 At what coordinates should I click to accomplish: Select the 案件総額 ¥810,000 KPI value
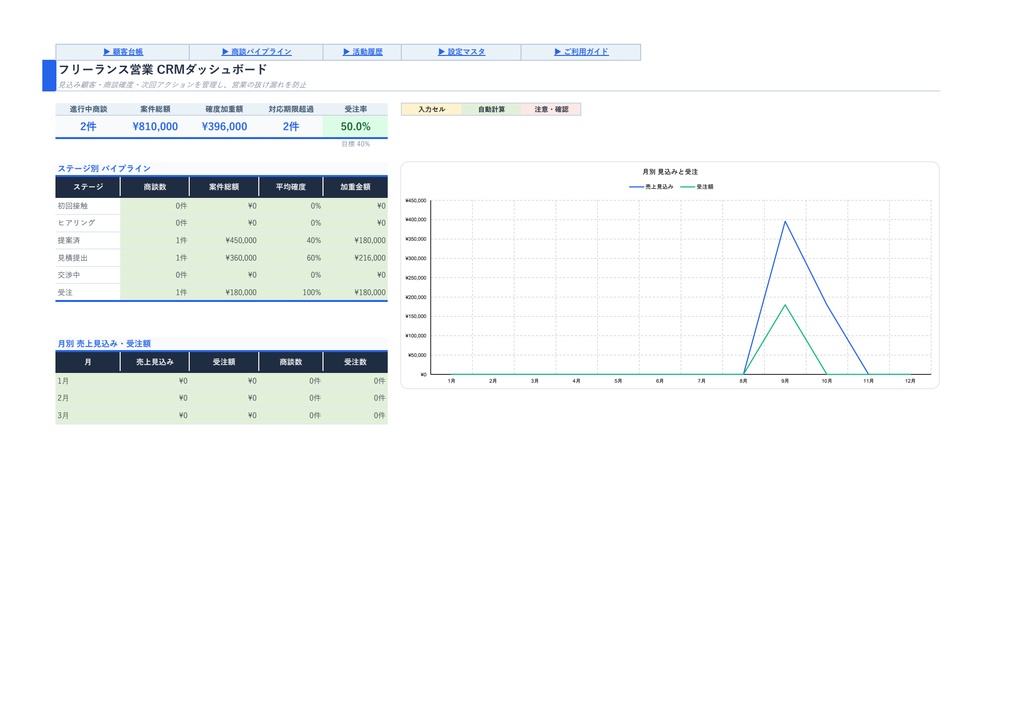tap(155, 127)
